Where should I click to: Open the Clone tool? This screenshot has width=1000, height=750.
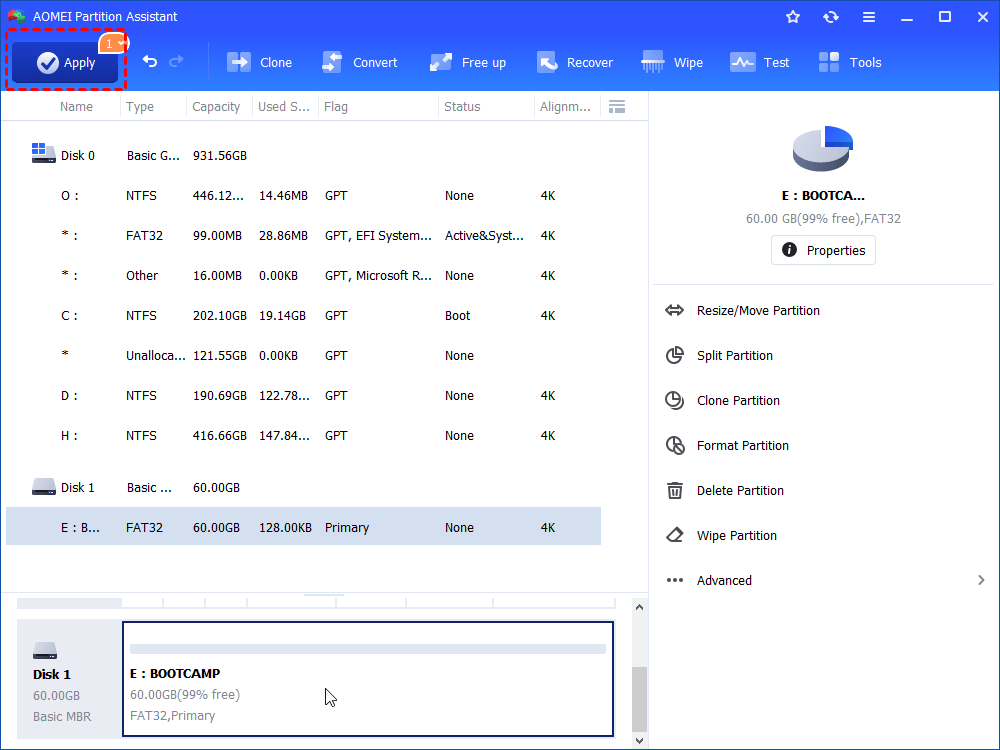coord(260,62)
